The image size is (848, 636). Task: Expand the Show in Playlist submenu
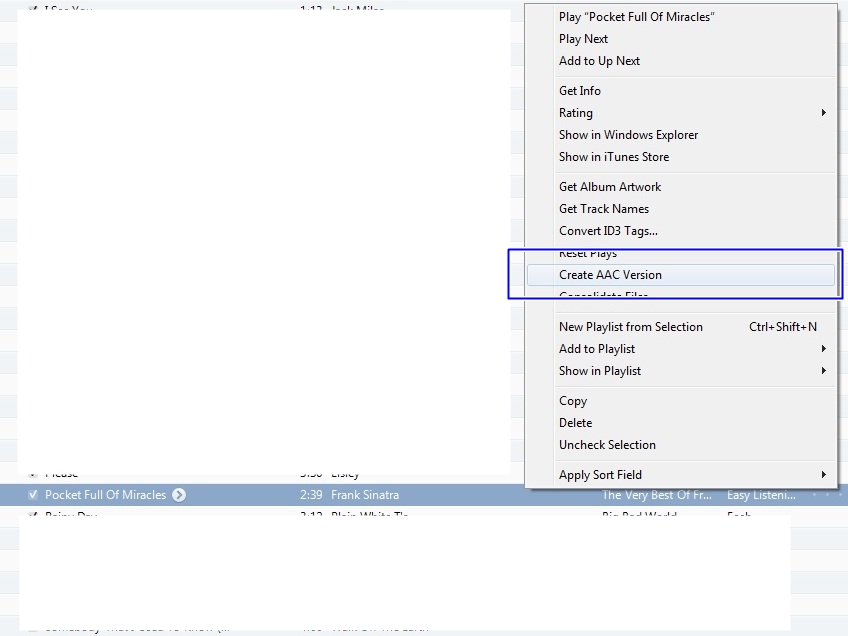tap(681, 371)
